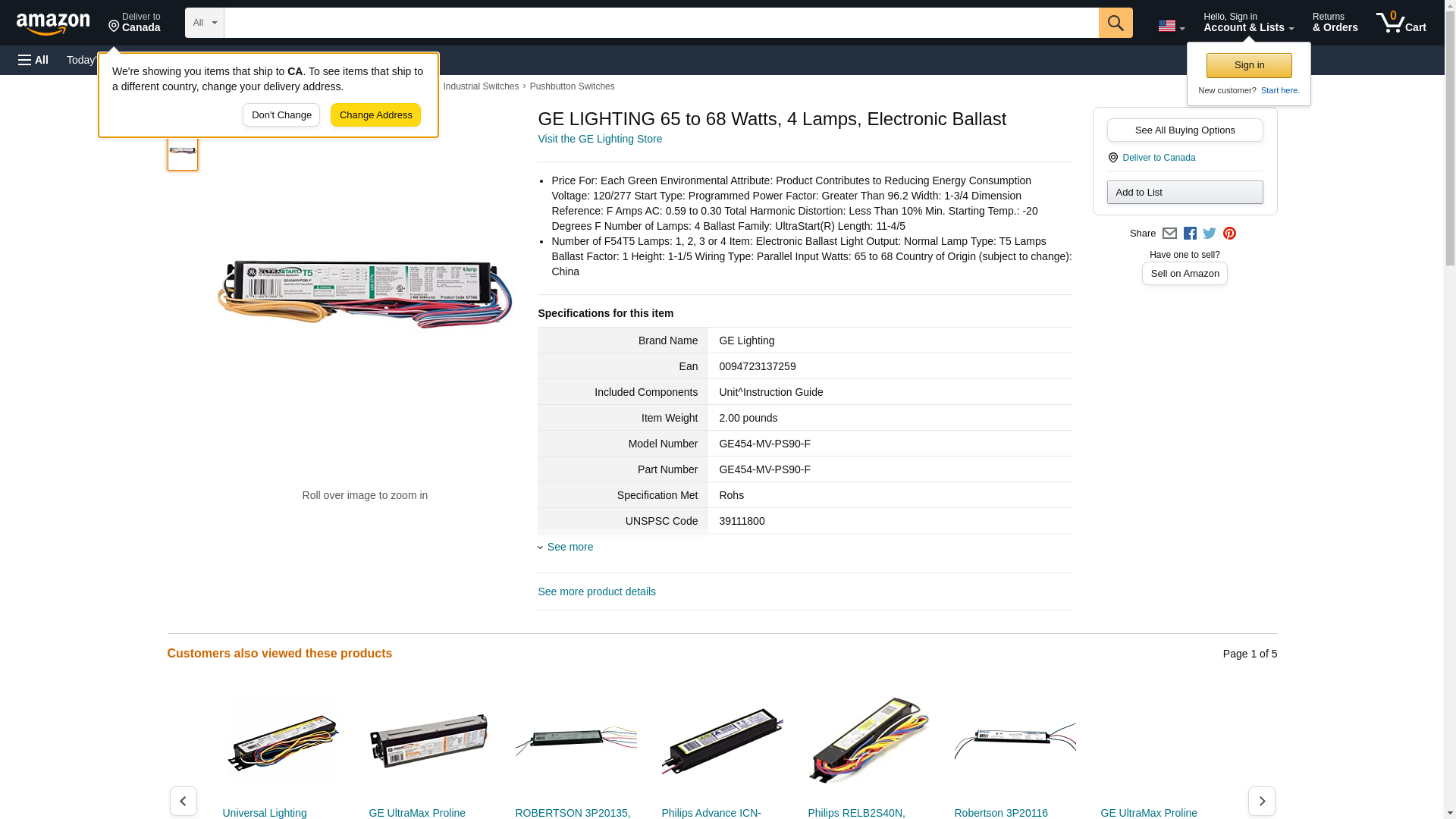Click the Pushbutton Switches breadcrumb

pyautogui.click(x=572, y=86)
